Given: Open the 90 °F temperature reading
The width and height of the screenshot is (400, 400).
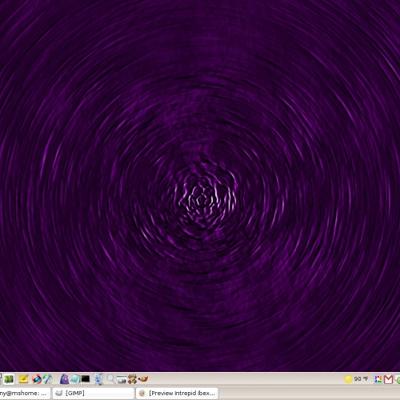Looking at the screenshot, I should 361,379.
